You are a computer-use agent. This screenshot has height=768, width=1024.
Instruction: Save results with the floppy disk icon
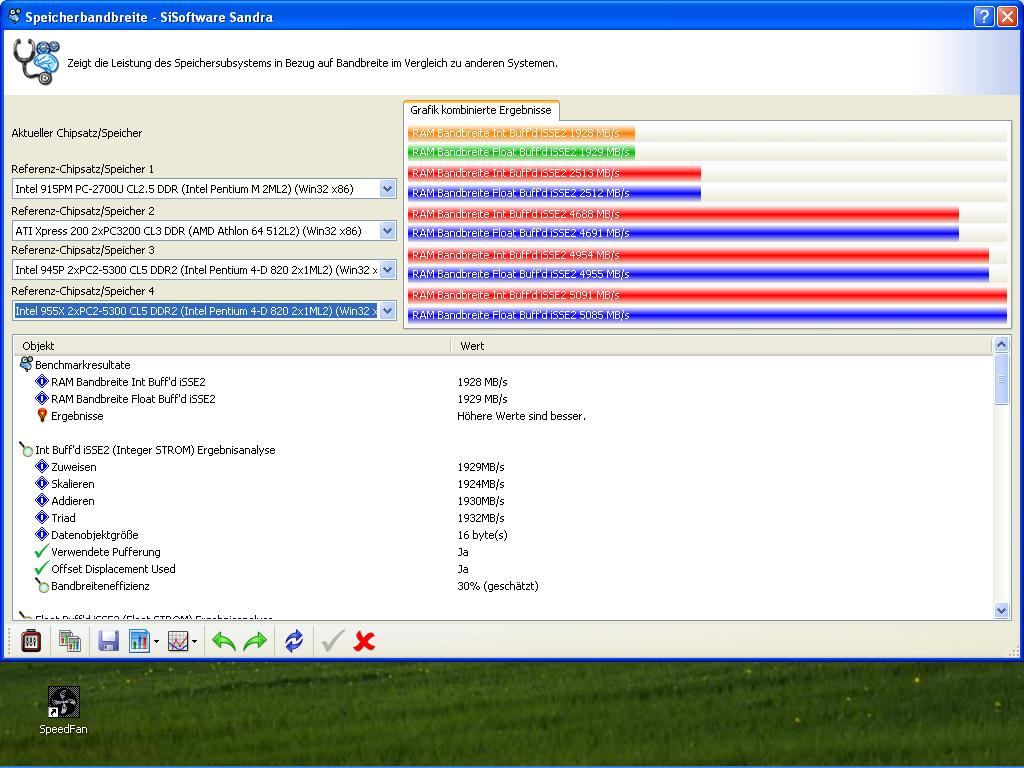(108, 641)
